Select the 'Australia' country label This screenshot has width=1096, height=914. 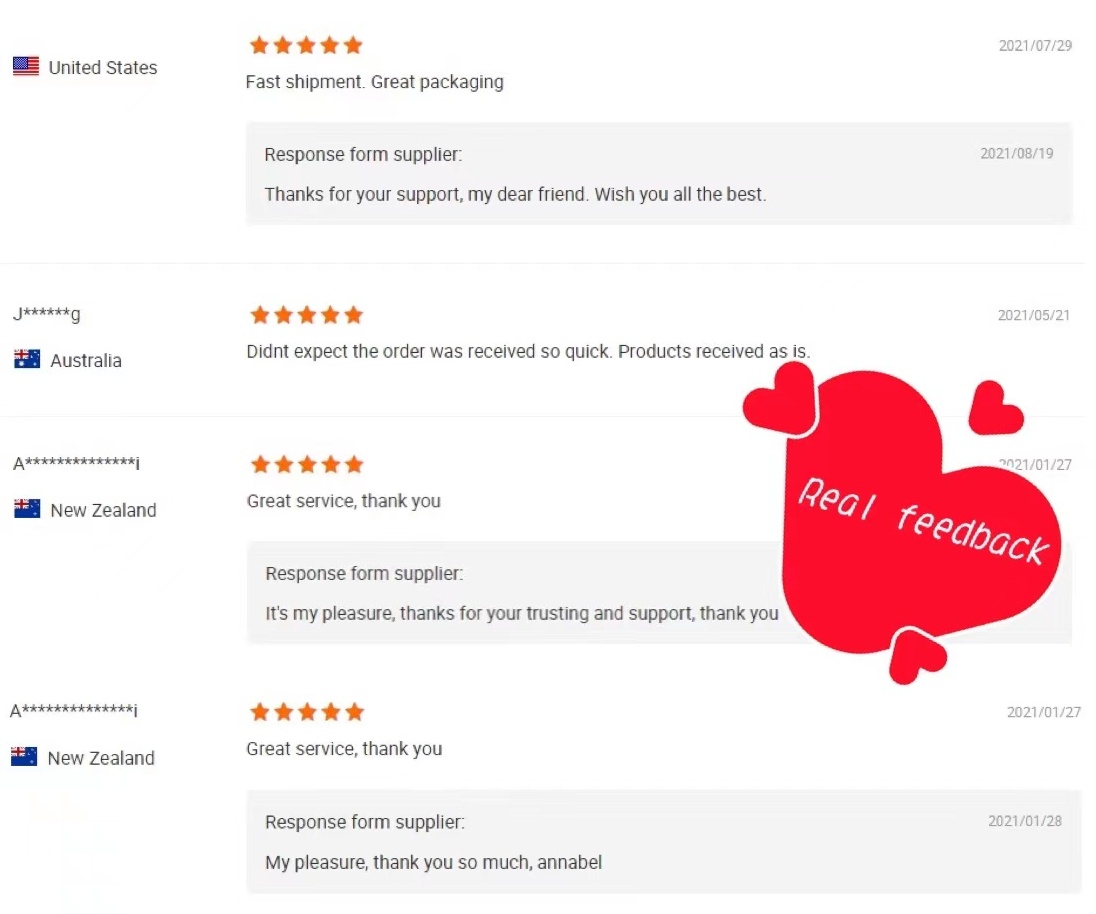(86, 361)
